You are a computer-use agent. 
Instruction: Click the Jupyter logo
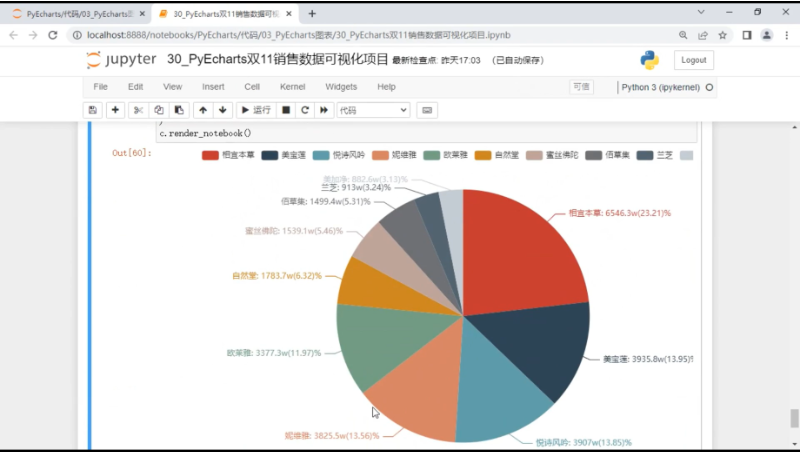coord(121,60)
